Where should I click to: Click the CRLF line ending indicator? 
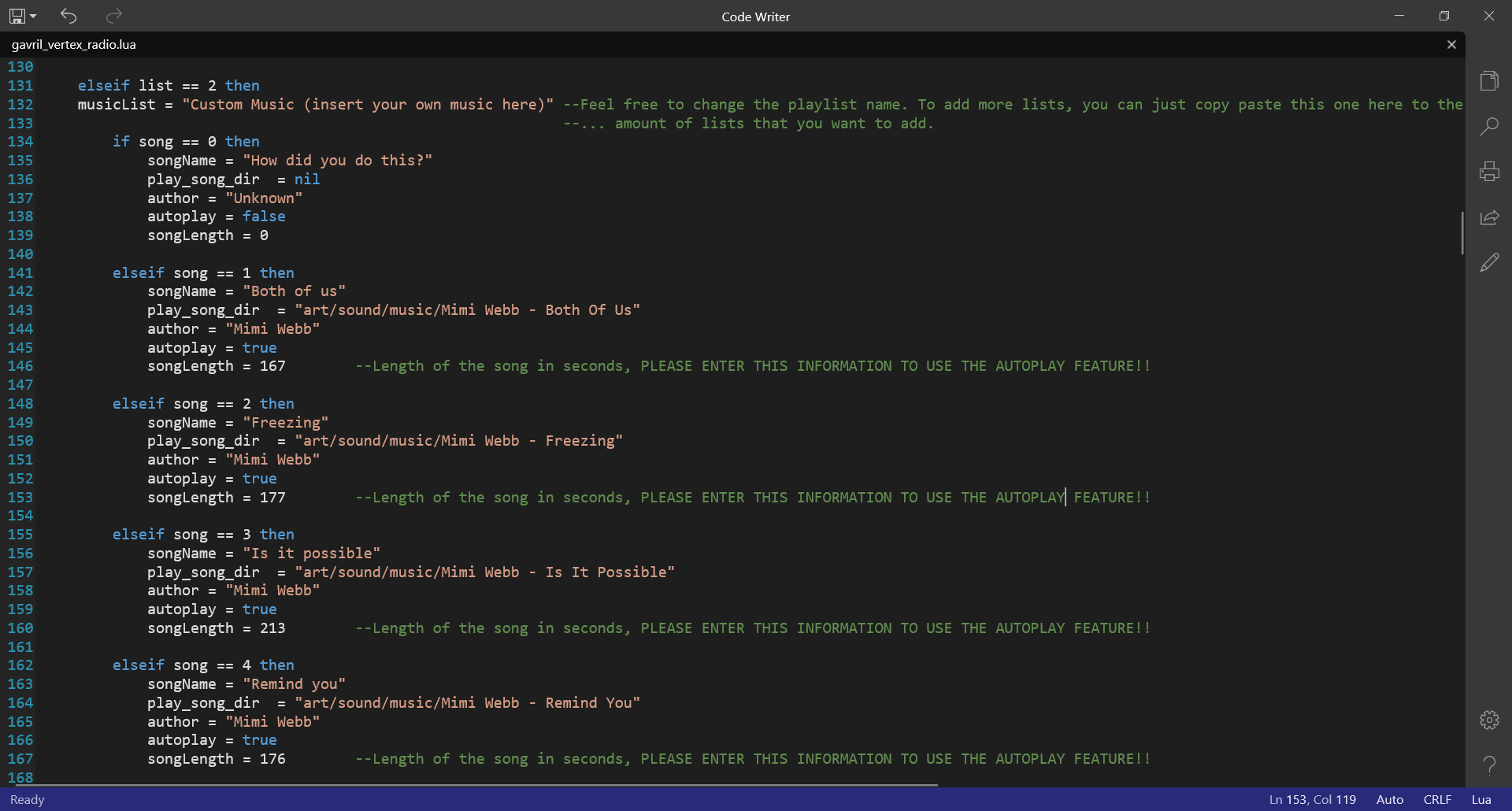coord(1437,800)
